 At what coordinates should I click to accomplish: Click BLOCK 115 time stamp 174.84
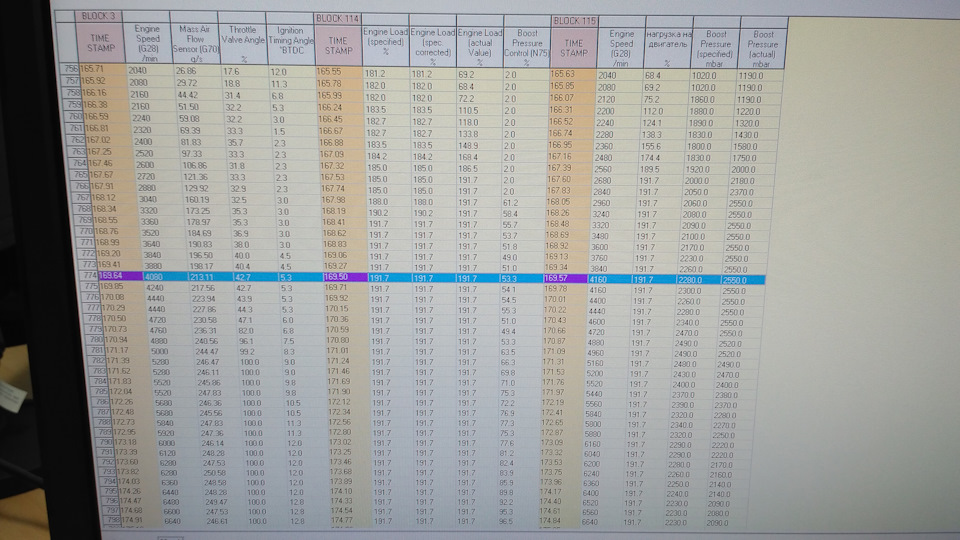[x=550, y=521]
